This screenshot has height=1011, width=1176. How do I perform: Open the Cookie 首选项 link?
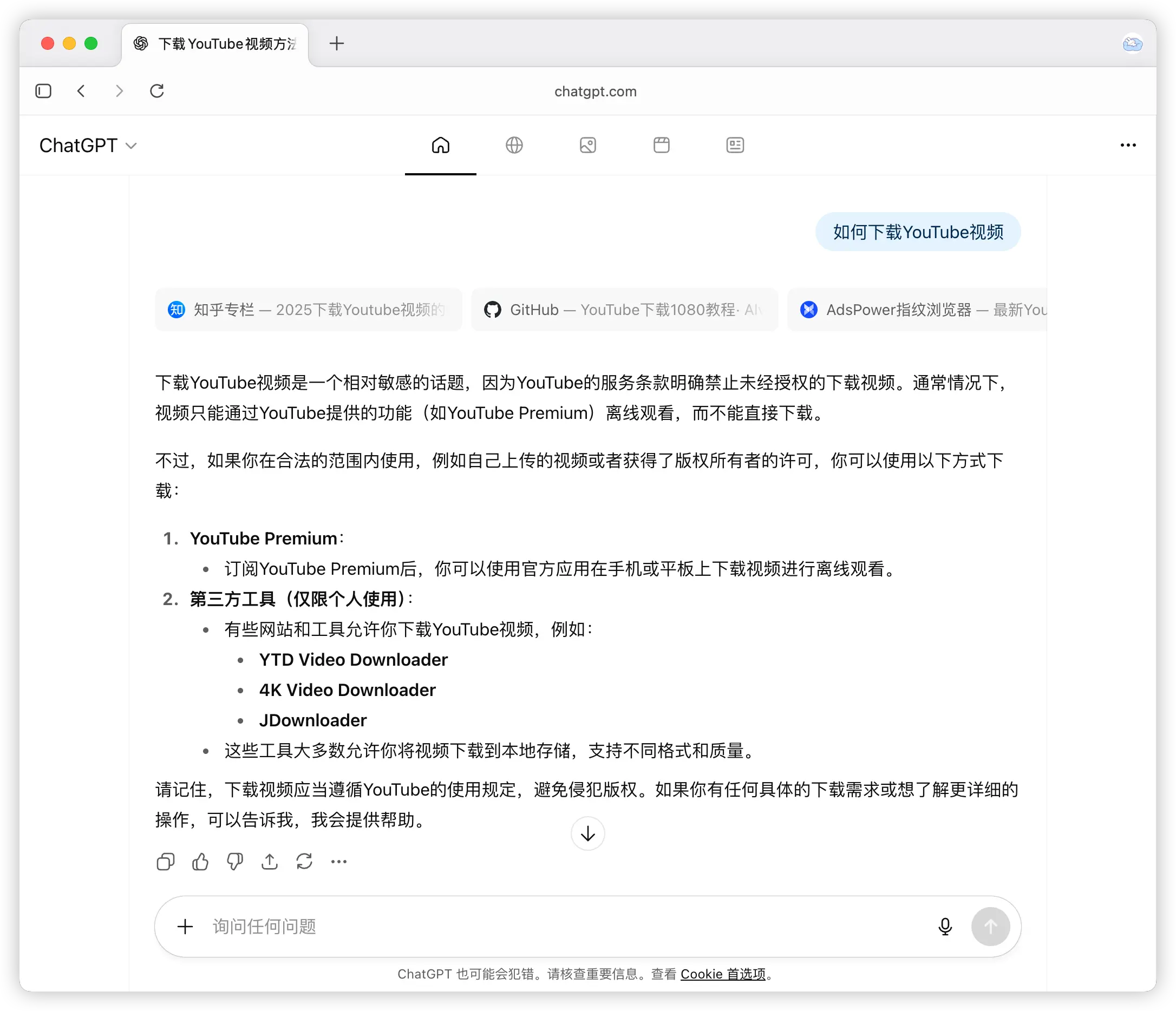723,974
